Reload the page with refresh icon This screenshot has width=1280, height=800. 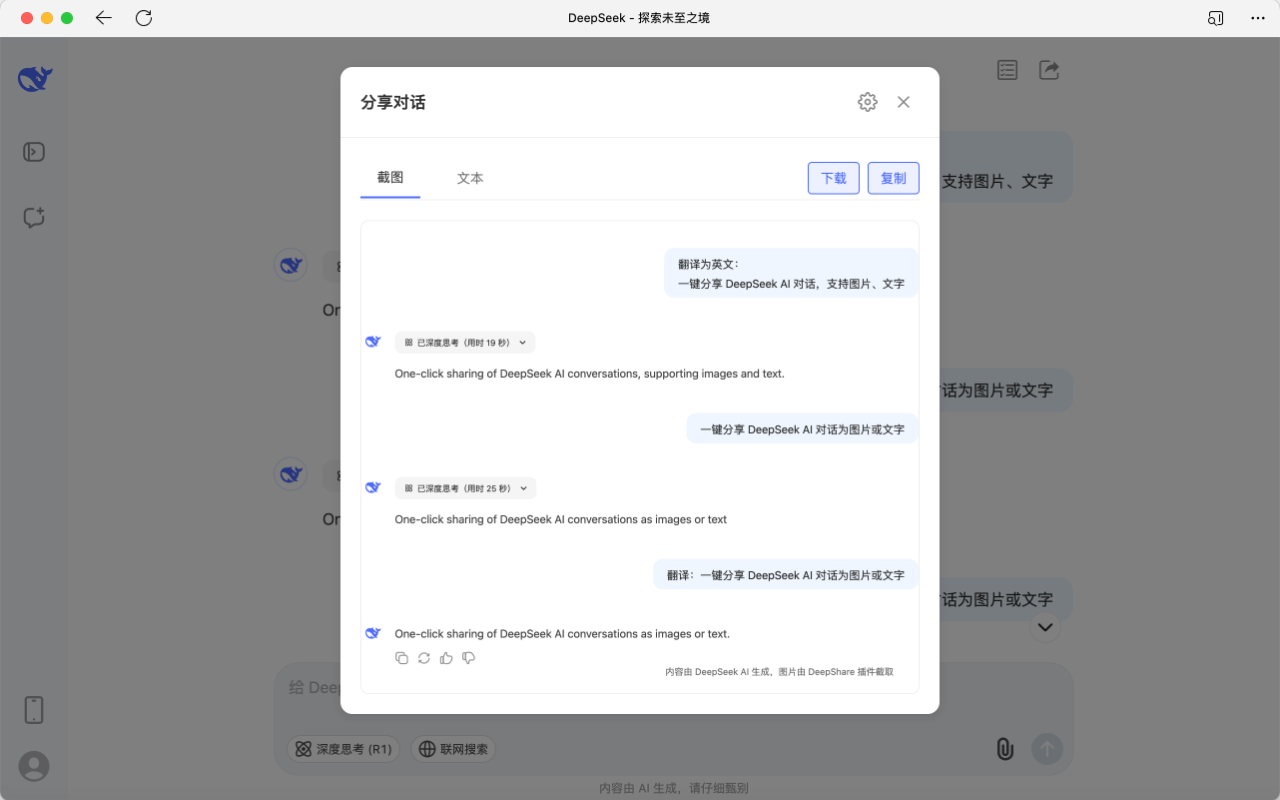click(x=144, y=18)
